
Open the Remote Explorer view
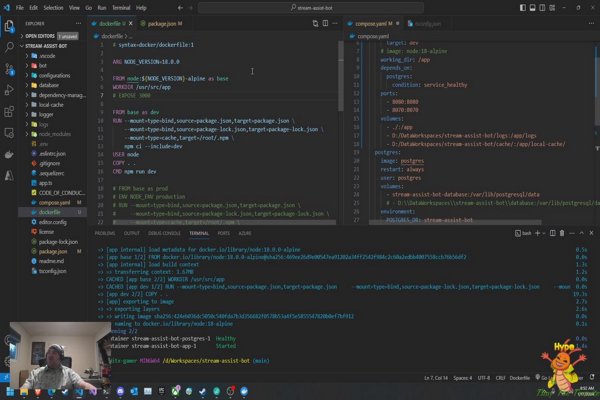point(9,133)
